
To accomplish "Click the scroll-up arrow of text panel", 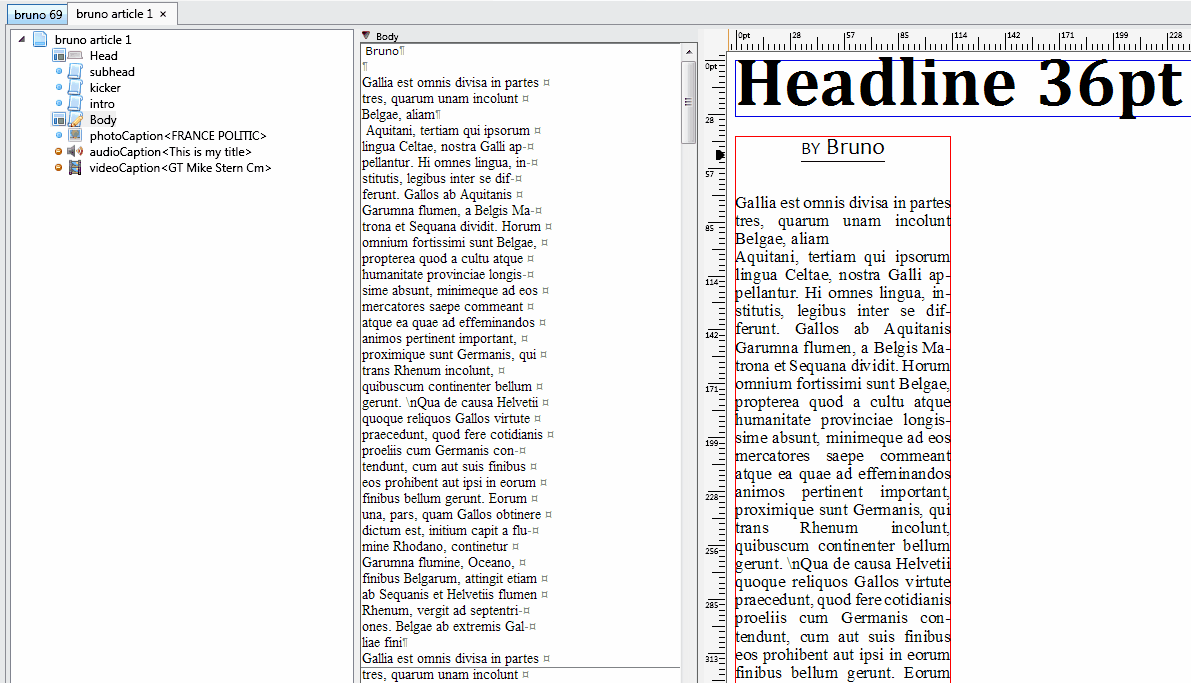I will click(689, 52).
